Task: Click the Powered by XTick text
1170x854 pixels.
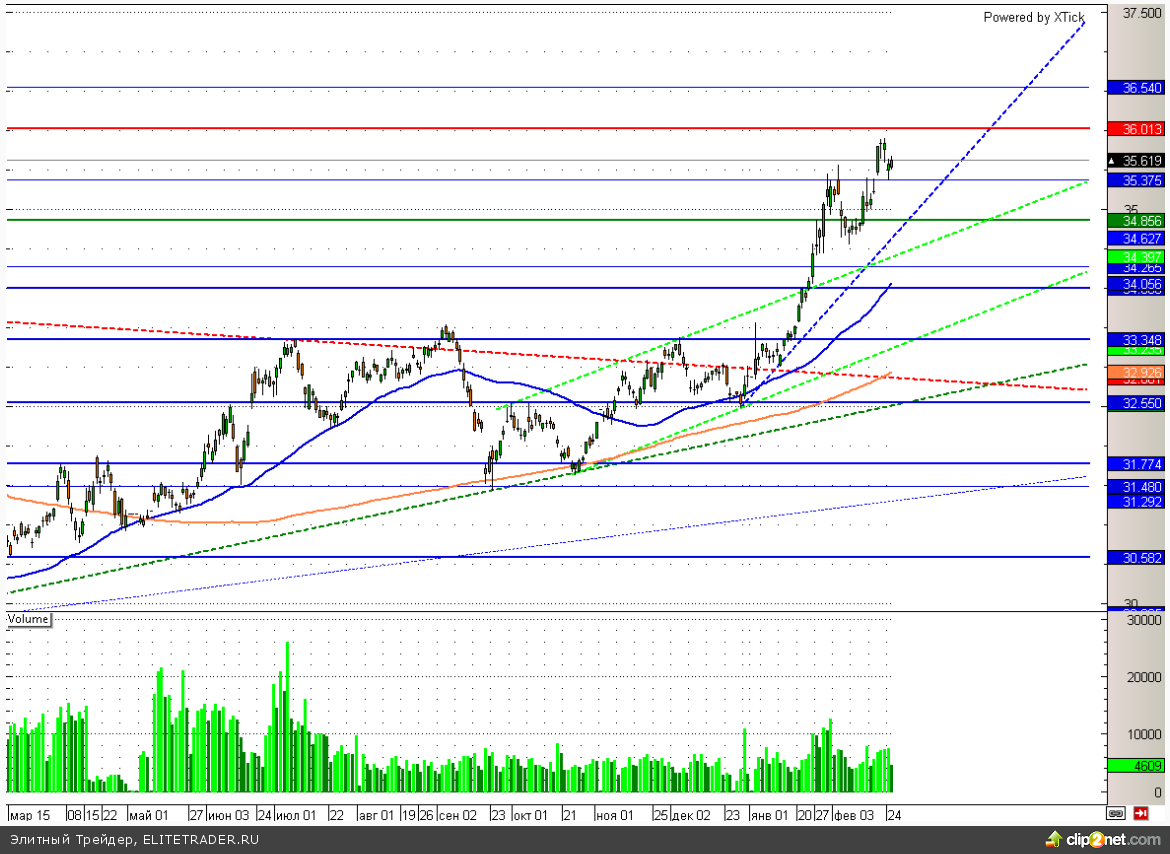Action: (x=1033, y=17)
